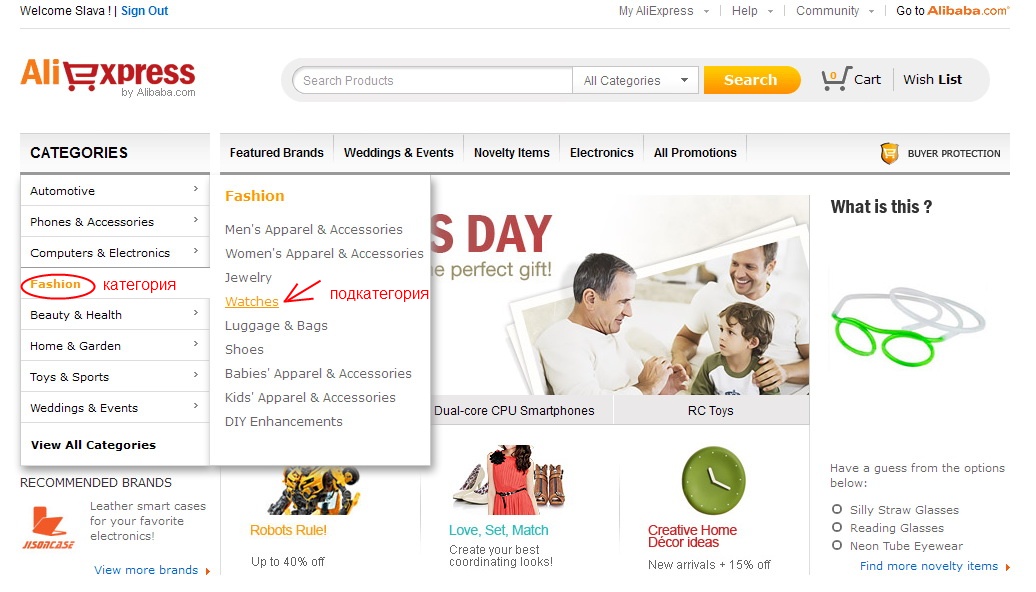
Task: Open the All Categories search dropdown
Action: [x=636, y=81]
